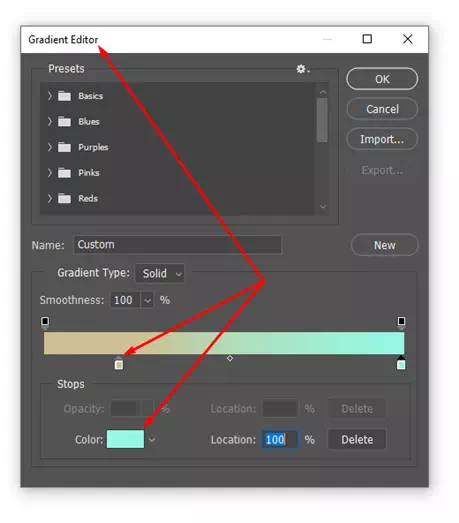Click the New button
Screen dimensions: 459x523
click(x=384, y=245)
